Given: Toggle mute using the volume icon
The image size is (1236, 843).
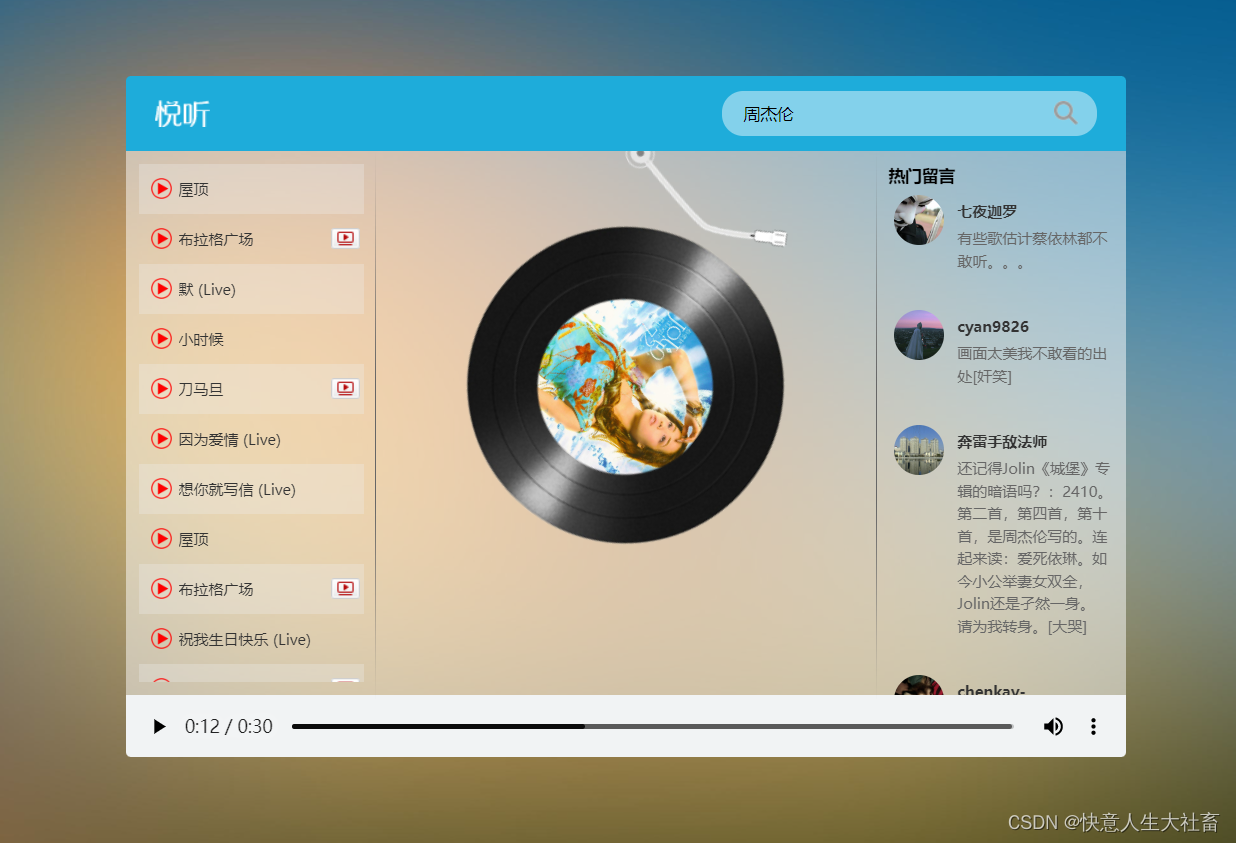Looking at the screenshot, I should [1053, 727].
